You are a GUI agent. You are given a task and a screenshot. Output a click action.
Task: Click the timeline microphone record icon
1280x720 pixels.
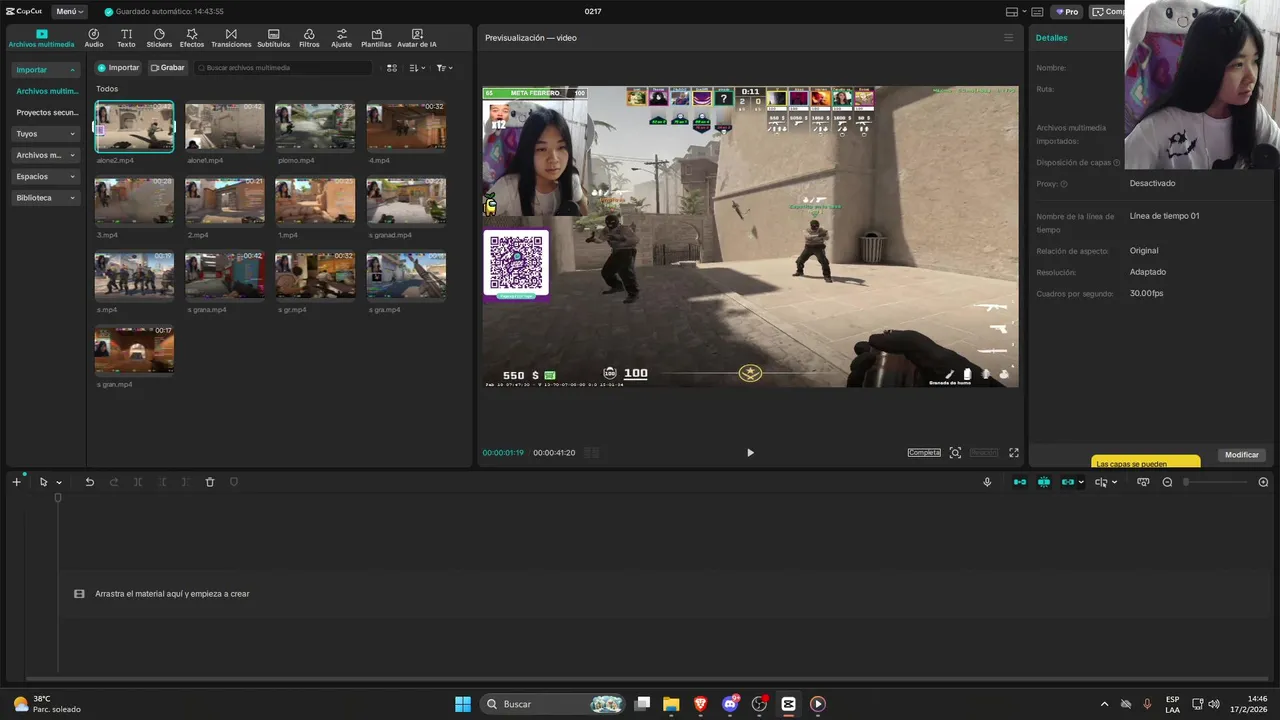point(987,482)
